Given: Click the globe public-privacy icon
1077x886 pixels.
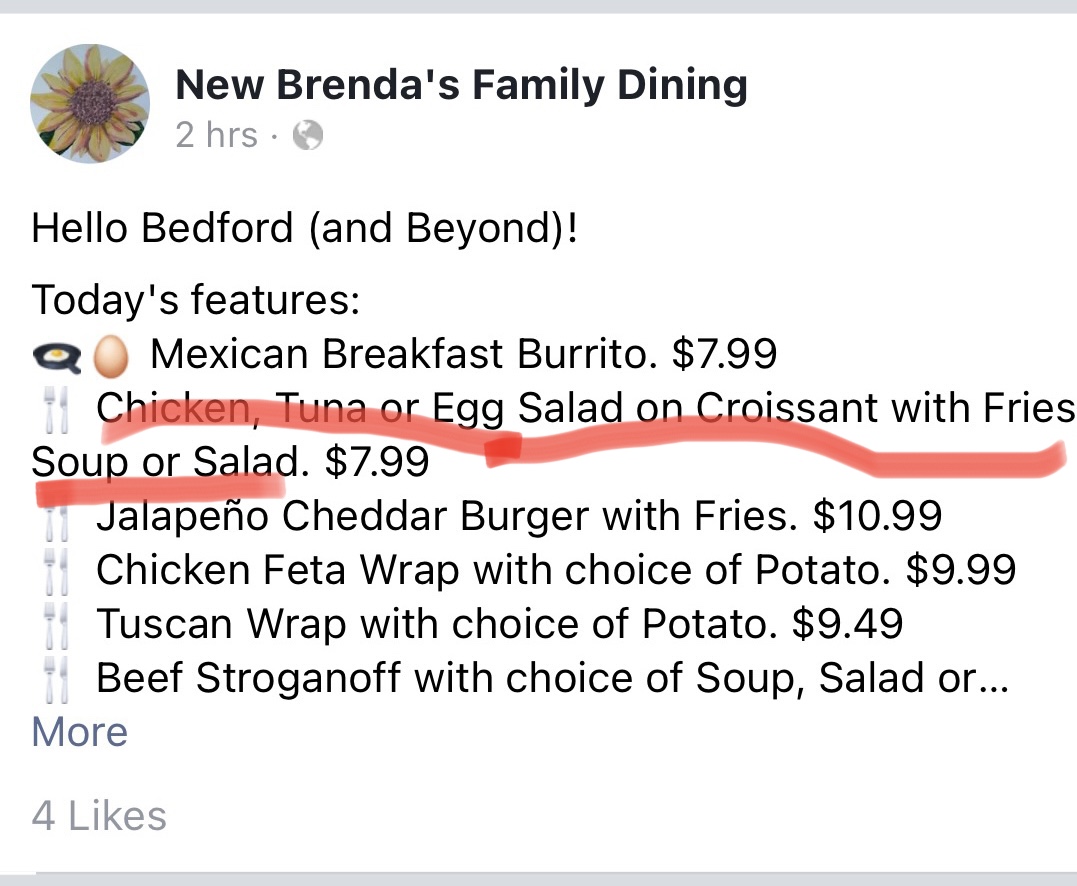Looking at the screenshot, I should click(x=307, y=136).
